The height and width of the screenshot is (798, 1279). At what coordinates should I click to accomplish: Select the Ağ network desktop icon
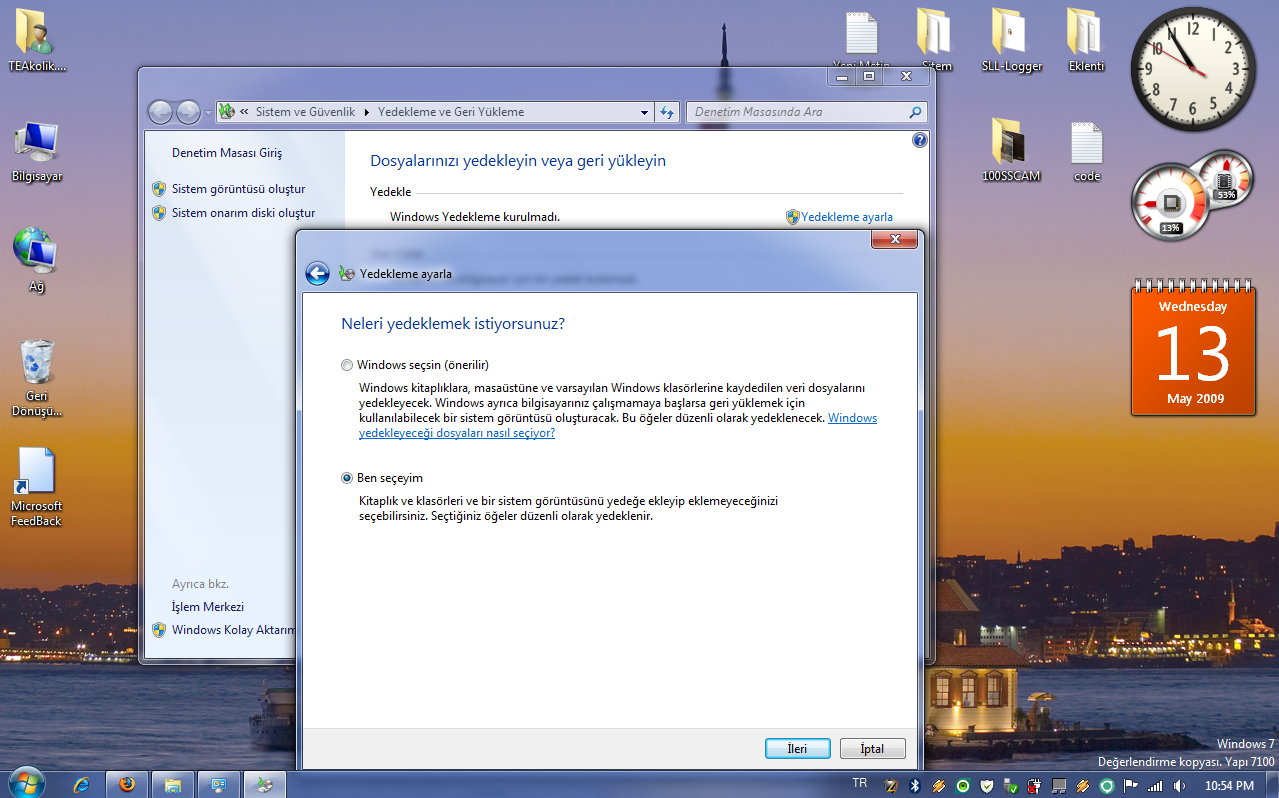pos(37,259)
